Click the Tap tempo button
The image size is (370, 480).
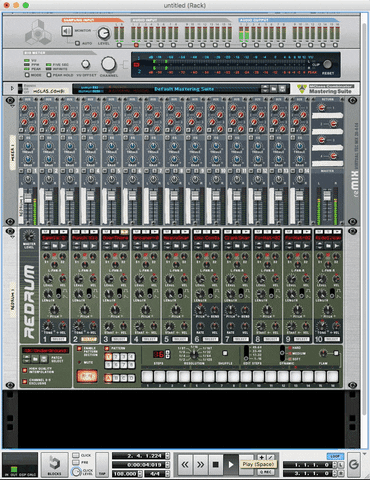pos(102,464)
